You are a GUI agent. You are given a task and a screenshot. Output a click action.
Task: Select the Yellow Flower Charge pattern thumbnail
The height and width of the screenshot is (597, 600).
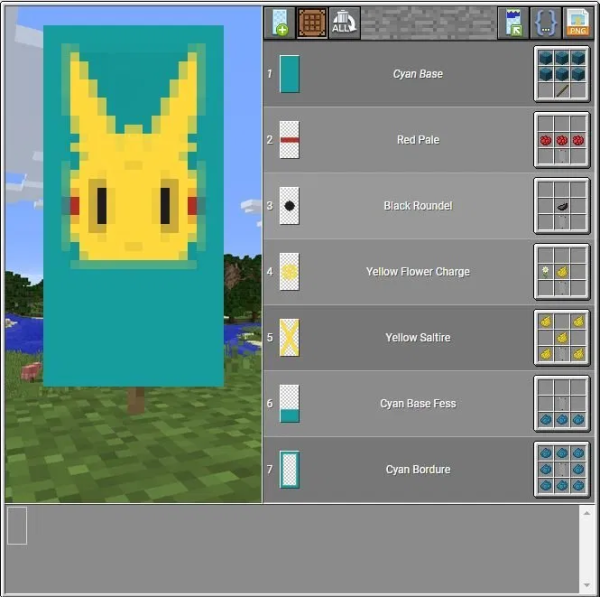pyautogui.click(x=289, y=272)
